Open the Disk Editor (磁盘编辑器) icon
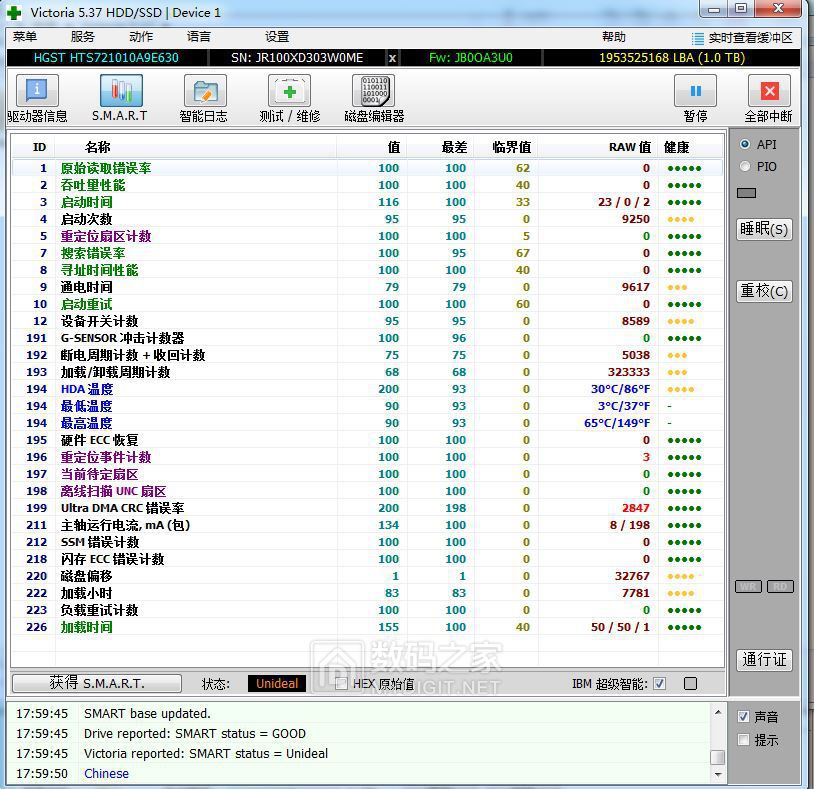The height and width of the screenshot is (789, 814). [373, 90]
